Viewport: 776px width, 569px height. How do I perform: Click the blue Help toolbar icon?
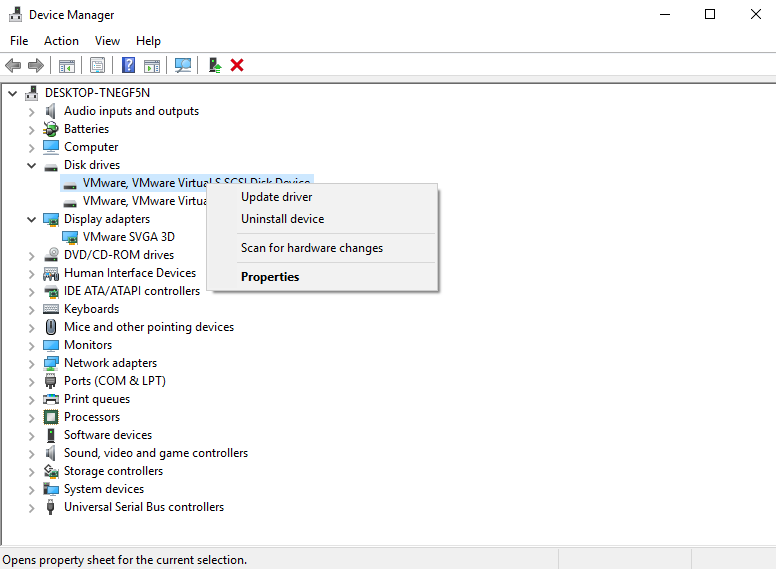tap(128, 65)
